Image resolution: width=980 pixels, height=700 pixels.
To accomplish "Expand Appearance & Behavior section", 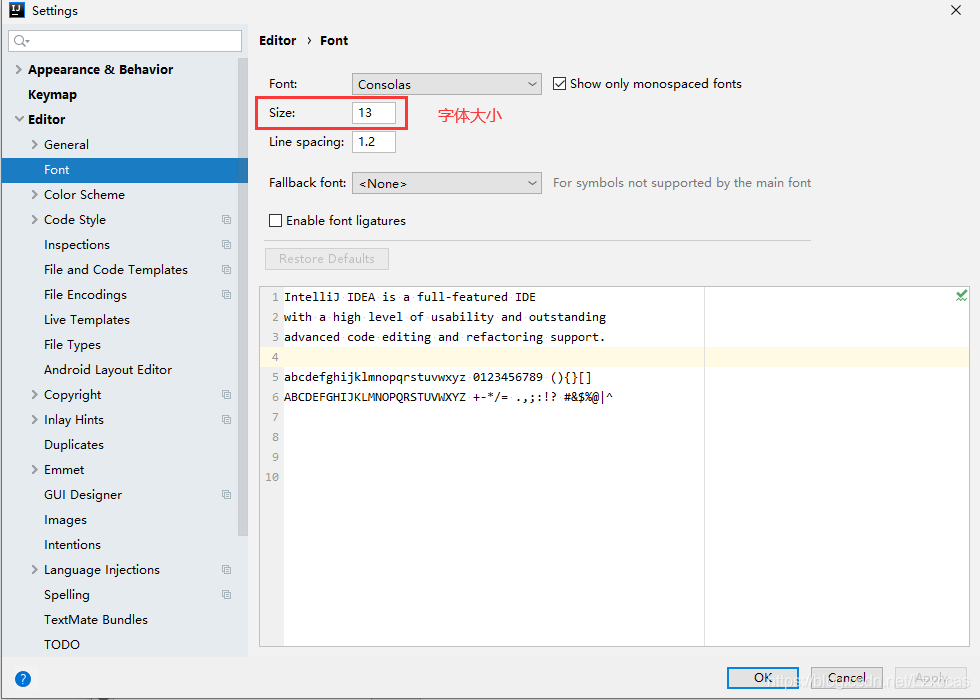I will click(x=19, y=69).
